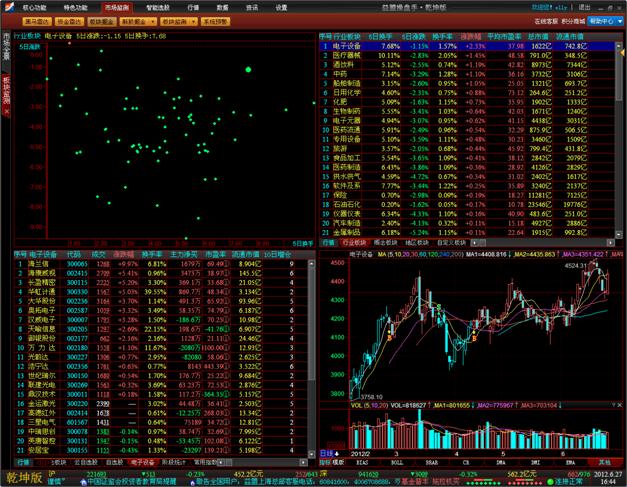Open the 设置 menu
627x487 pixels.
pyautogui.click(x=281, y=7)
